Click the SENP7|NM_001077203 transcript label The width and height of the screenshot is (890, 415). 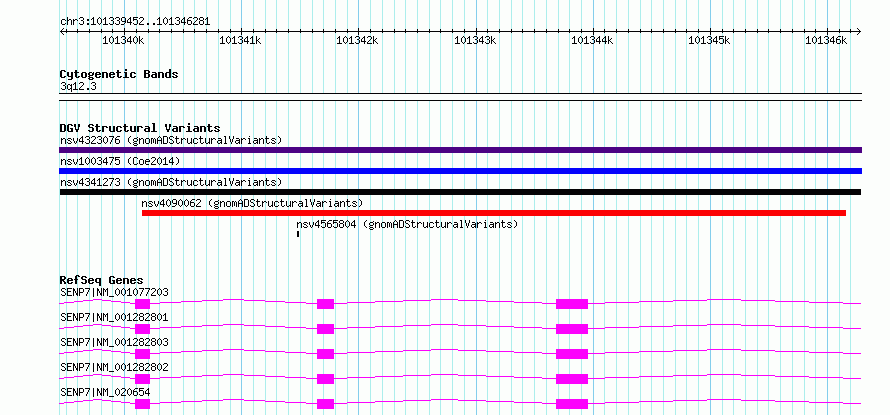click(114, 292)
